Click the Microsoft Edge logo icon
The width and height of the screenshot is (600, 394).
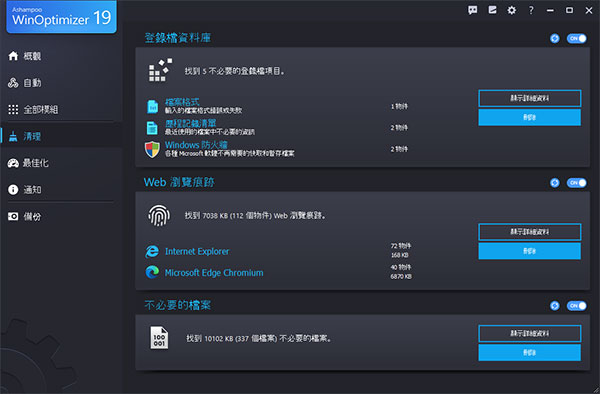pos(152,272)
